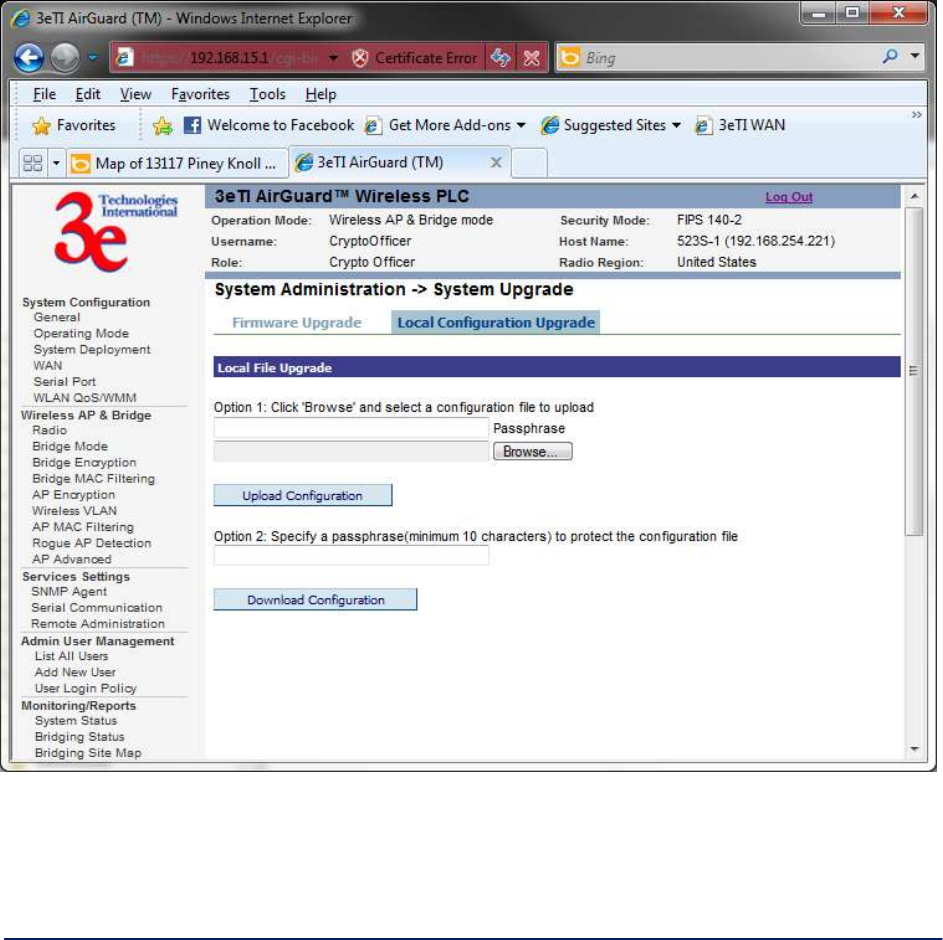Open Wireless VLAN page
This screenshot has width=943, height=940.
pyautogui.click(x=75, y=511)
